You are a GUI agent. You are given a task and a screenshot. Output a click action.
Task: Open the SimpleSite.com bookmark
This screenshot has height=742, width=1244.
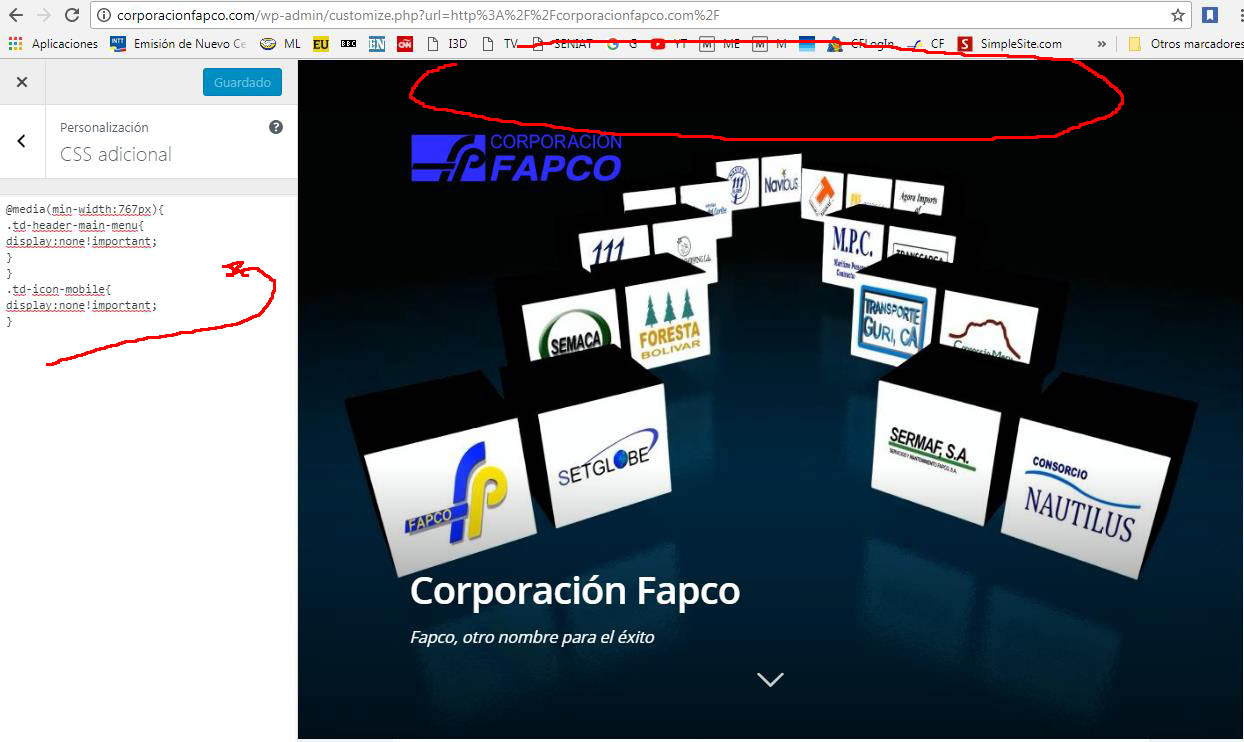pyautogui.click(x=1009, y=44)
